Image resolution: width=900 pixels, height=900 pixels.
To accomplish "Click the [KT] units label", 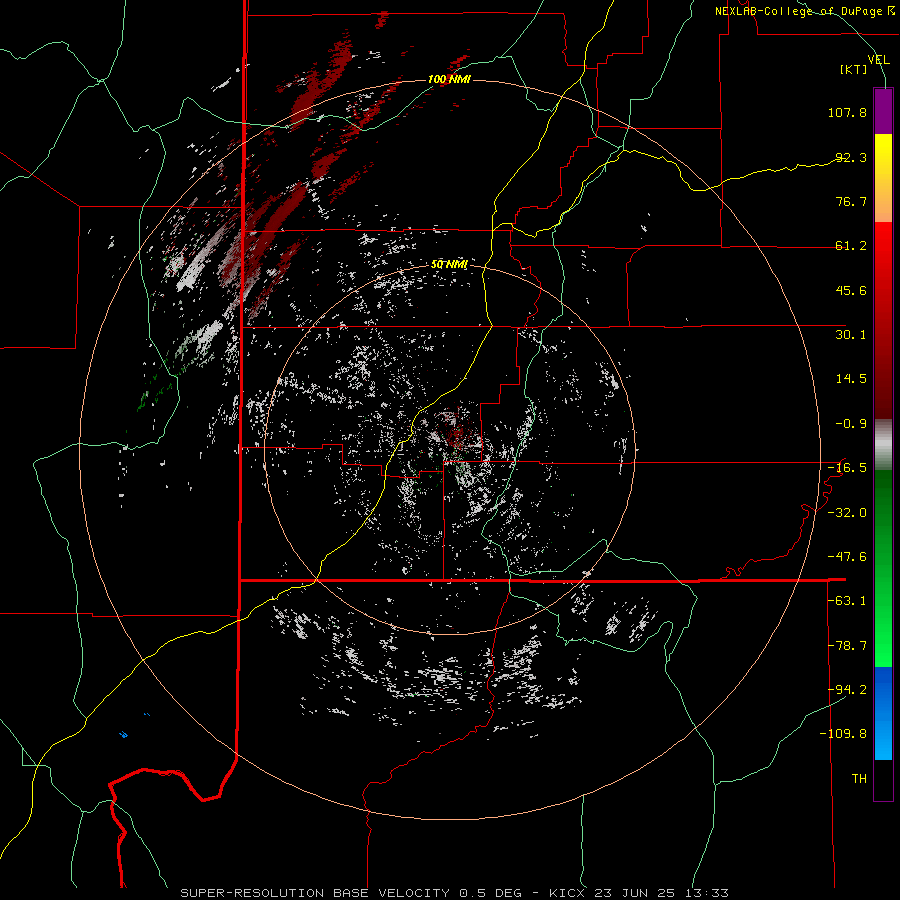I will (x=854, y=69).
